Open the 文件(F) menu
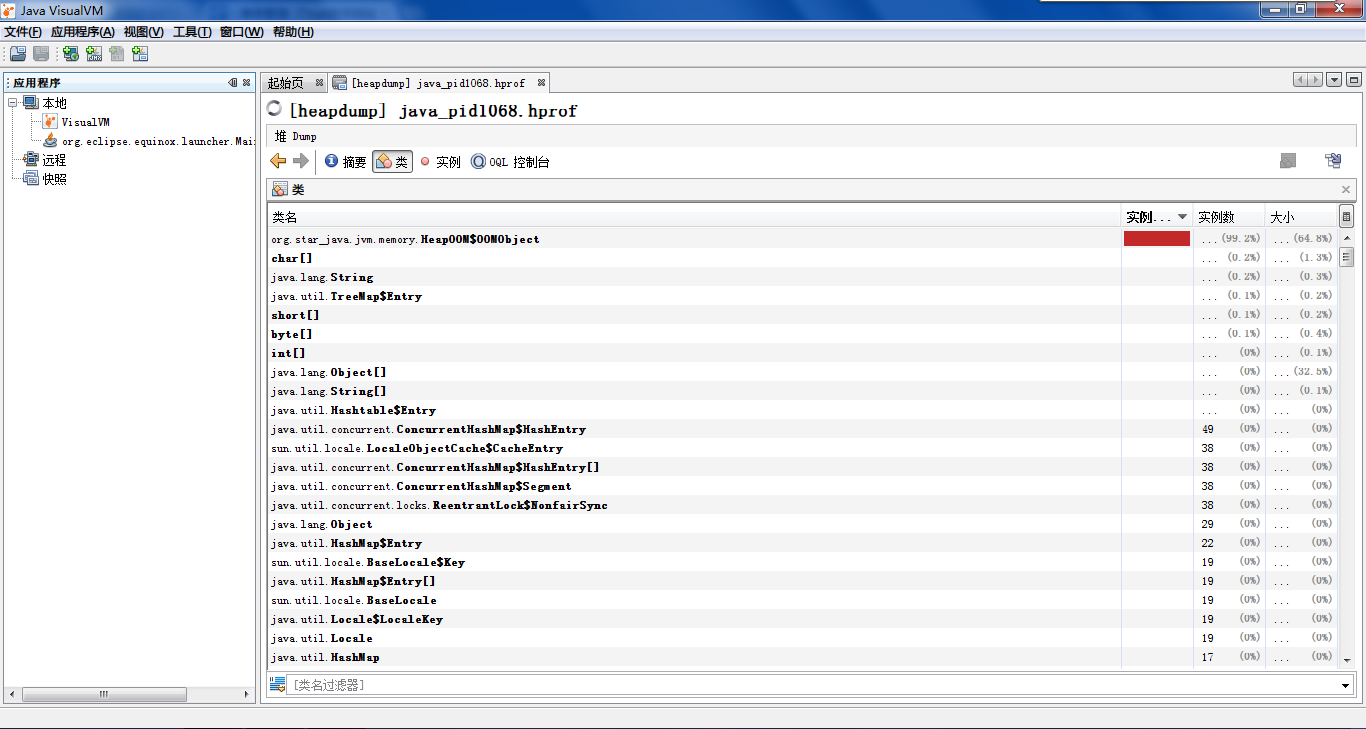Image resolution: width=1366 pixels, height=729 pixels. click(x=23, y=32)
